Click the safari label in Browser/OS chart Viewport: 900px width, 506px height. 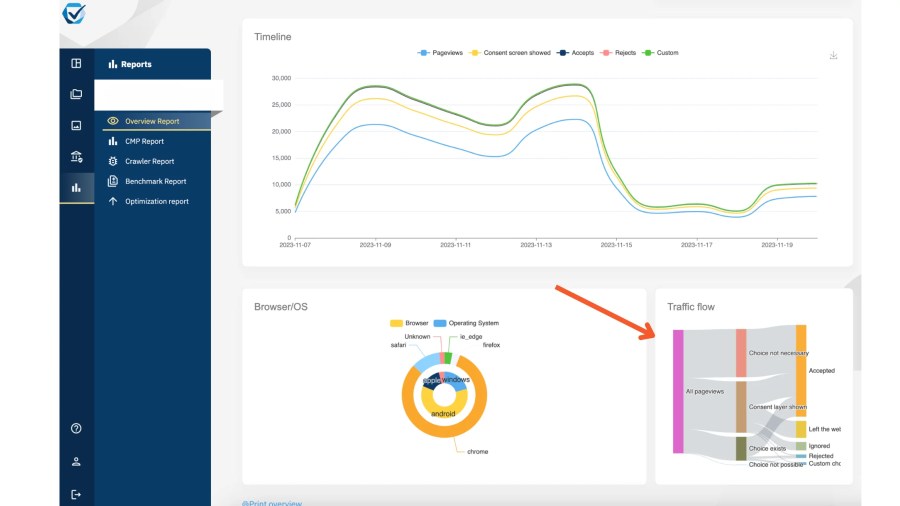click(x=398, y=345)
